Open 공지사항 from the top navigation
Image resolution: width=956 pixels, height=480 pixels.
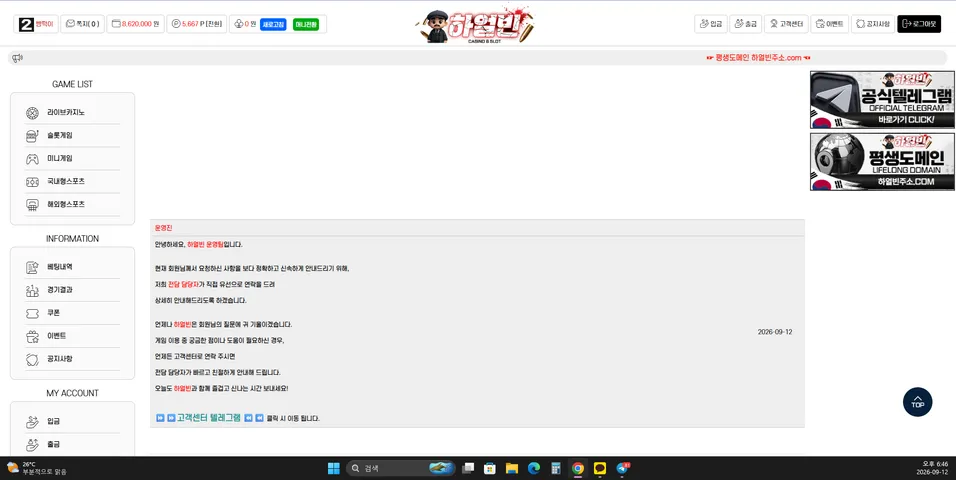(872, 24)
